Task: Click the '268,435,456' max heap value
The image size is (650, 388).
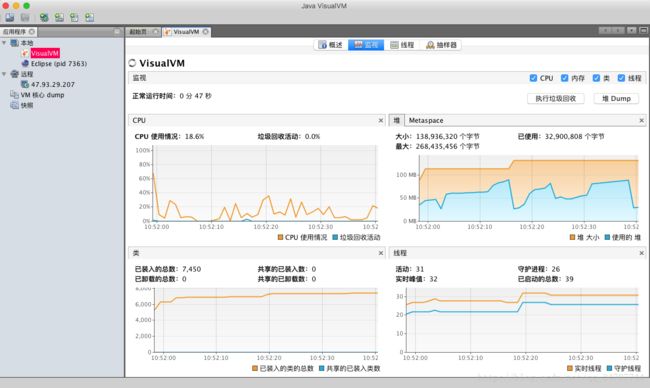Action: click(437, 146)
